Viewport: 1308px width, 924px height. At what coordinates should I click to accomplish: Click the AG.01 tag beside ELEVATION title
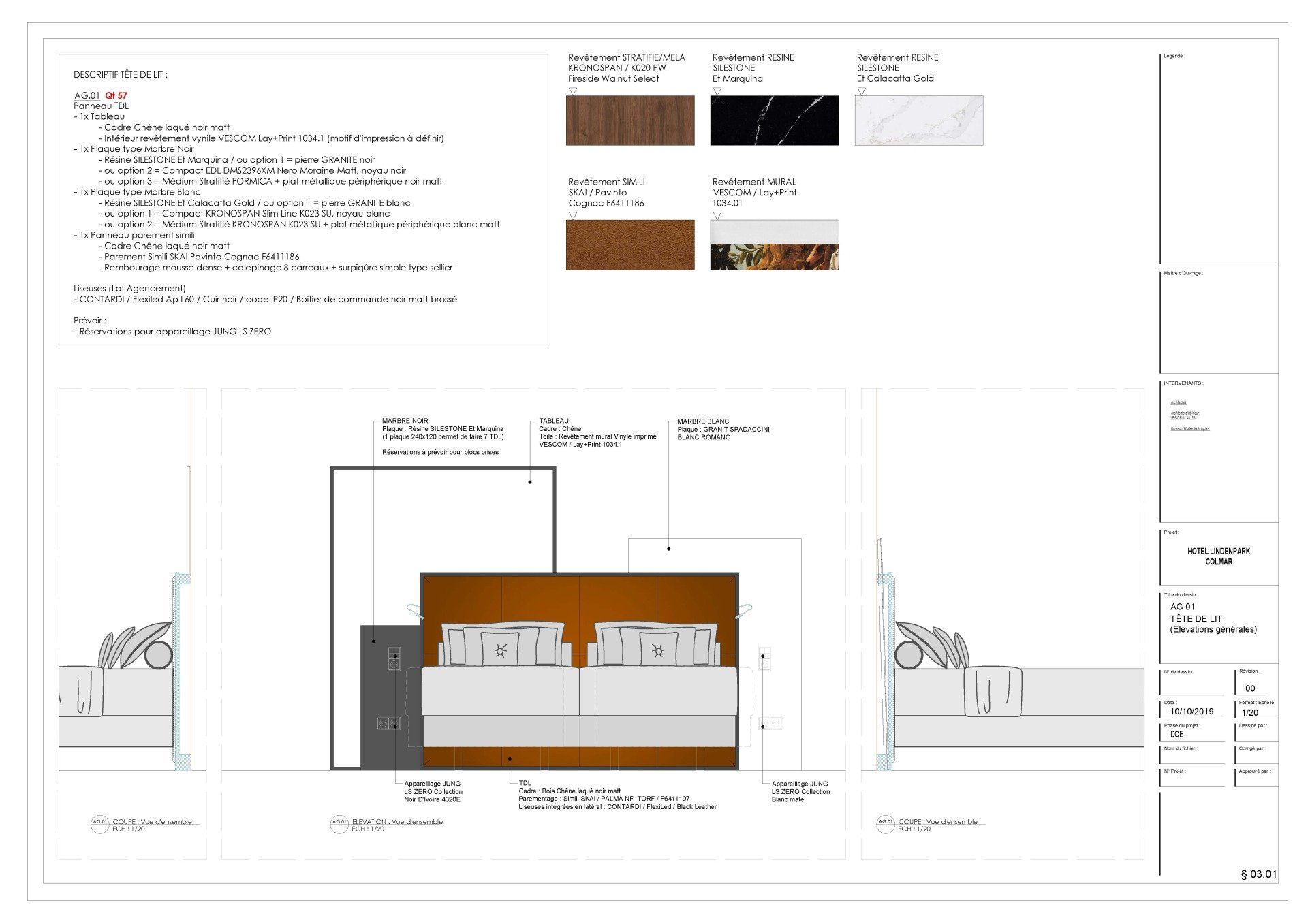(x=339, y=823)
